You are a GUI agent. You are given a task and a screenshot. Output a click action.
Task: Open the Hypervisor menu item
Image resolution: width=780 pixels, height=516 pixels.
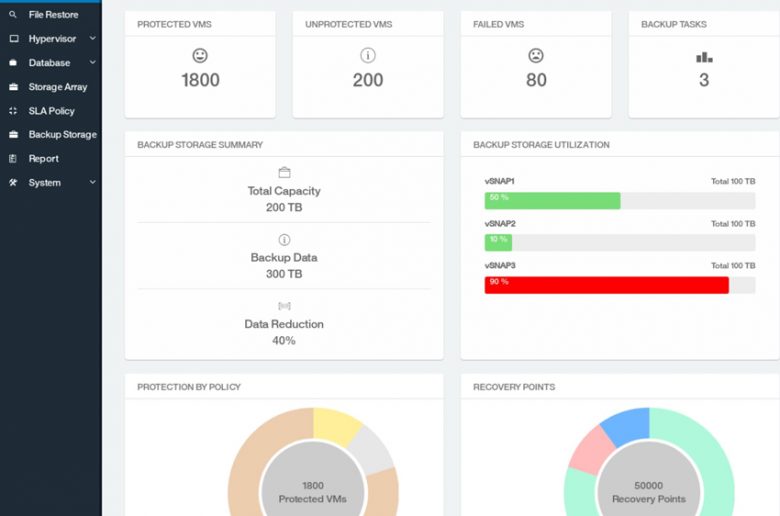pyautogui.click(x=51, y=39)
